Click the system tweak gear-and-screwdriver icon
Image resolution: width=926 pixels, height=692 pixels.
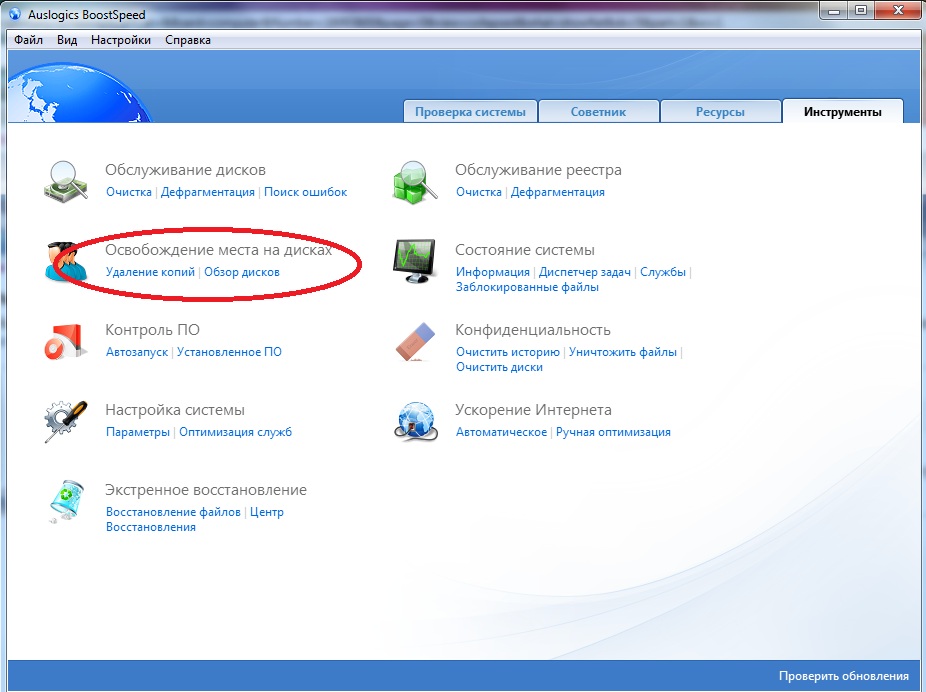point(65,421)
